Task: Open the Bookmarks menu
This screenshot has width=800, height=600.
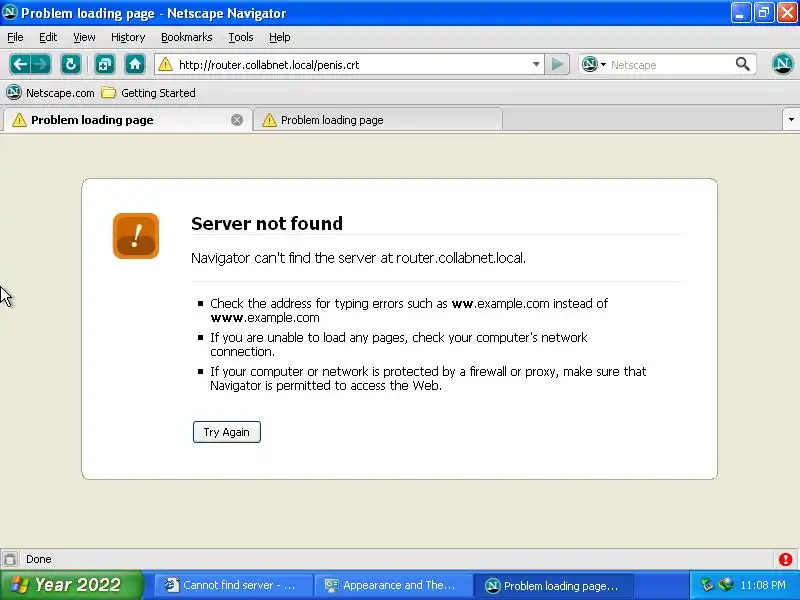Action: 187,37
